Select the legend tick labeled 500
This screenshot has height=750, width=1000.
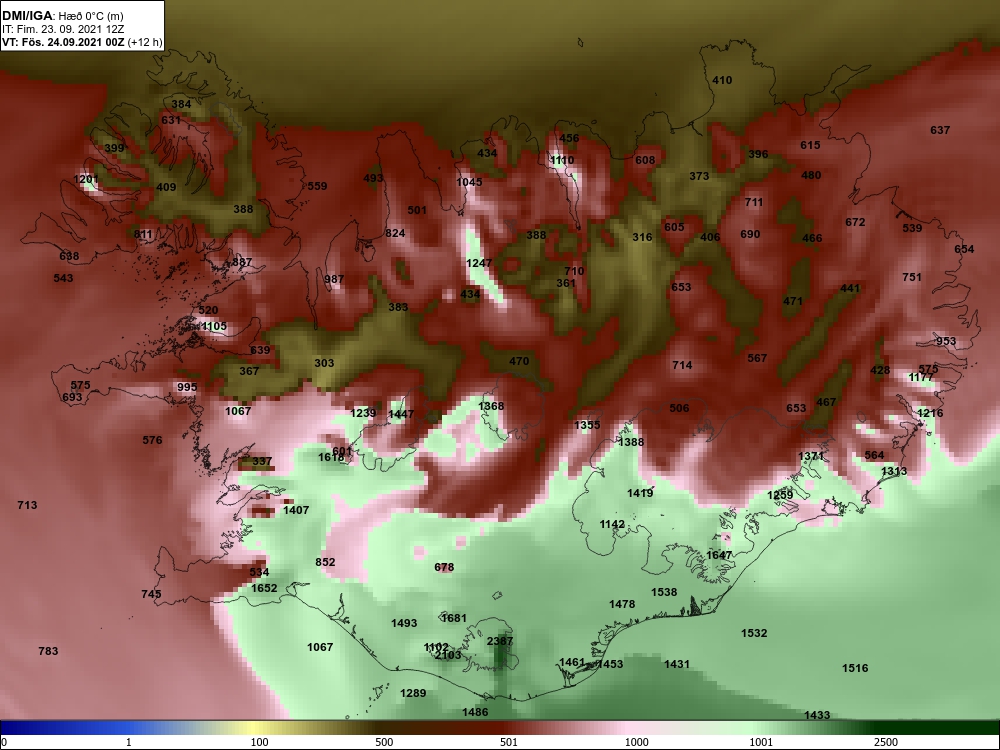[384, 742]
